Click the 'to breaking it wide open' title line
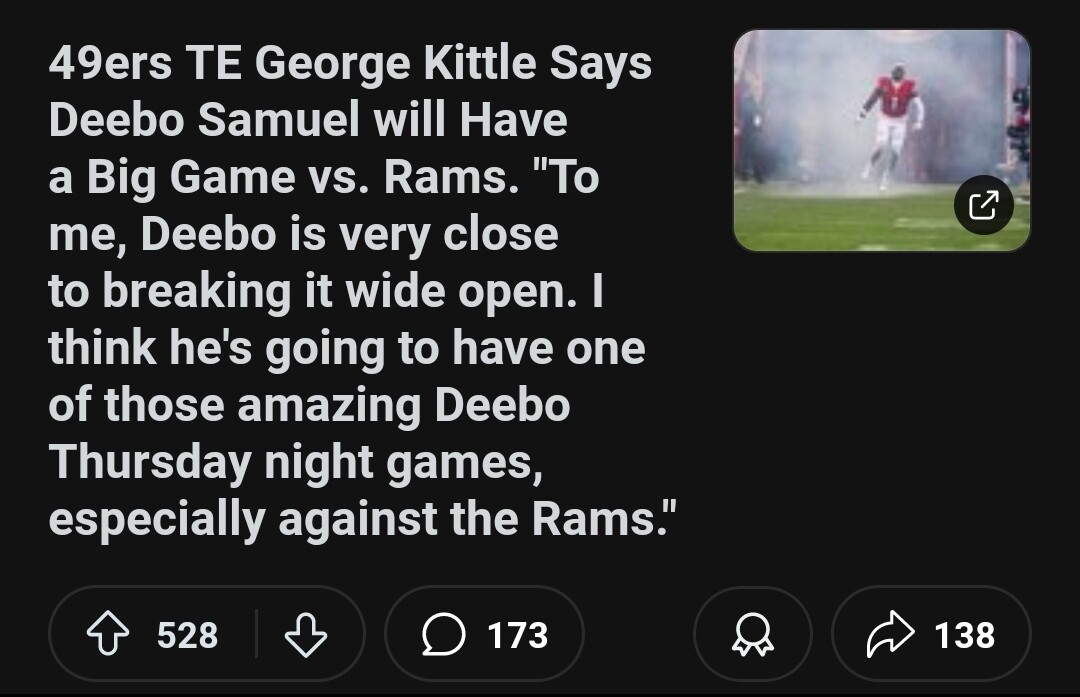The image size is (1080, 697). [x=325, y=291]
